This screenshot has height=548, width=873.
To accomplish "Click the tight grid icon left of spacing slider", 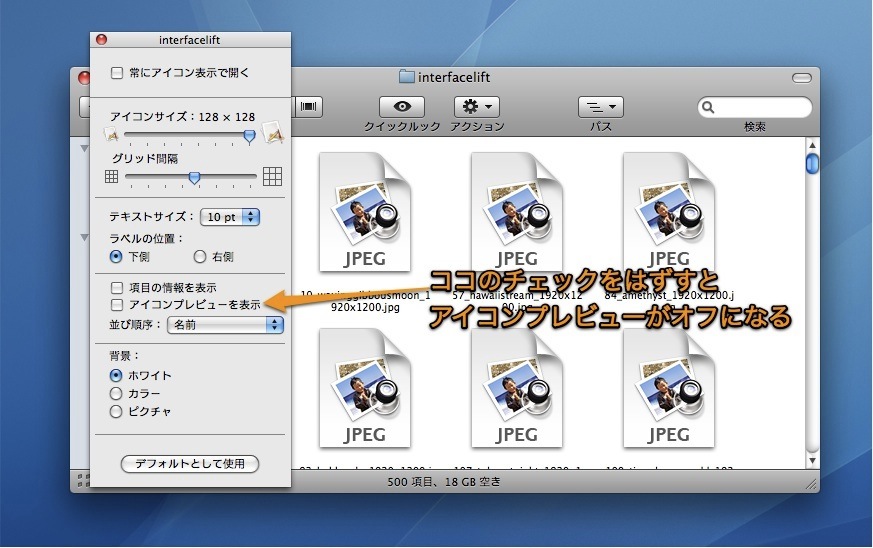I will (111, 177).
